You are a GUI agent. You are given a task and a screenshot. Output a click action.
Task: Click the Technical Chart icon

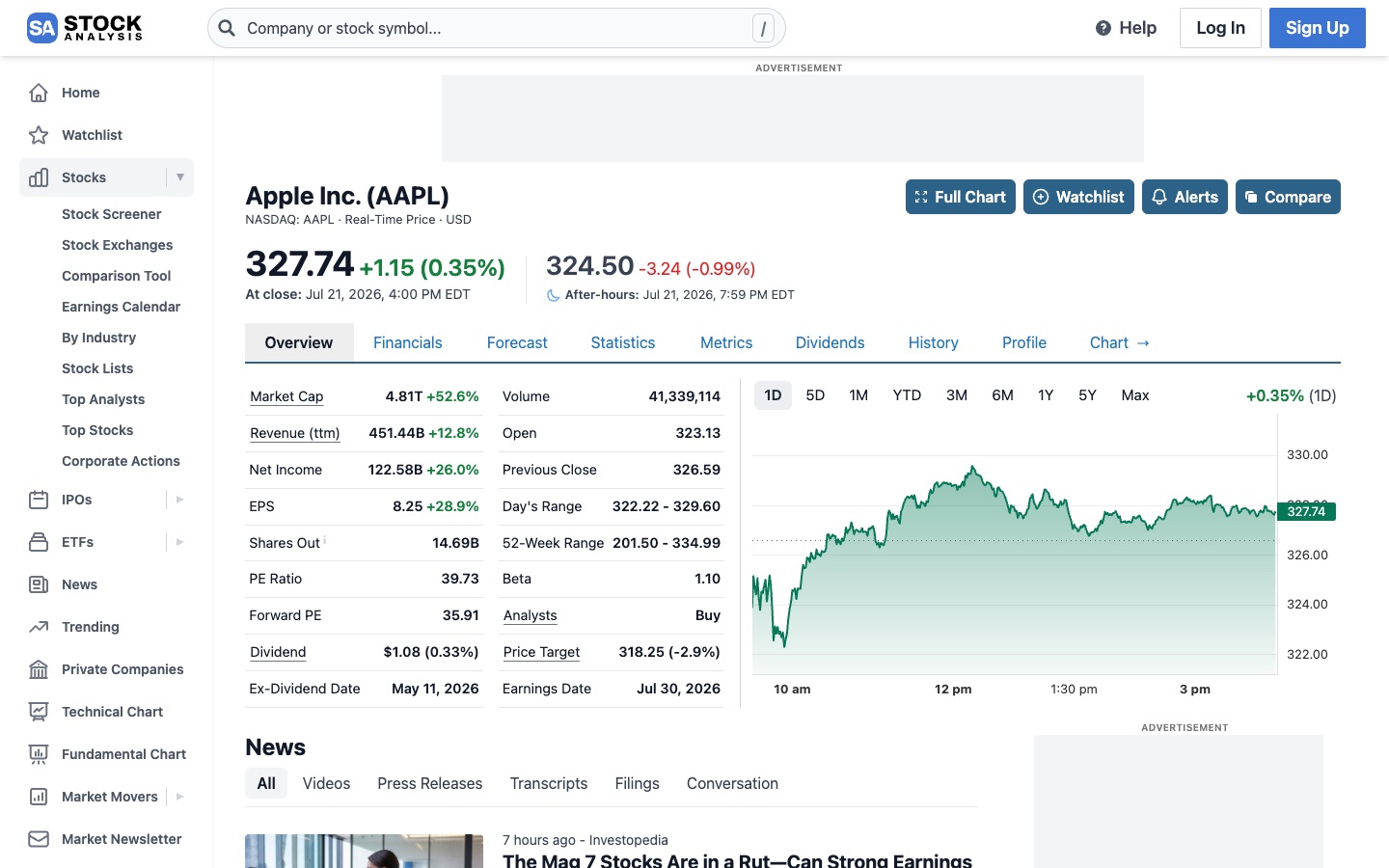click(x=39, y=712)
